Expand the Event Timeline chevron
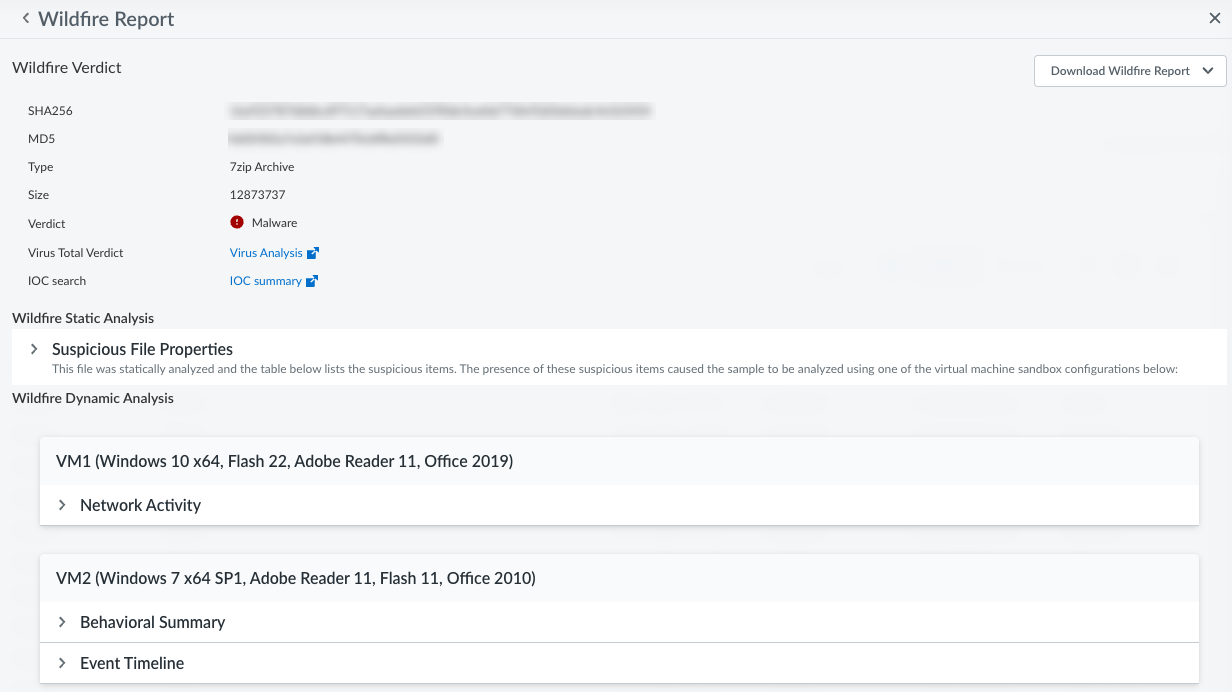 (62, 663)
